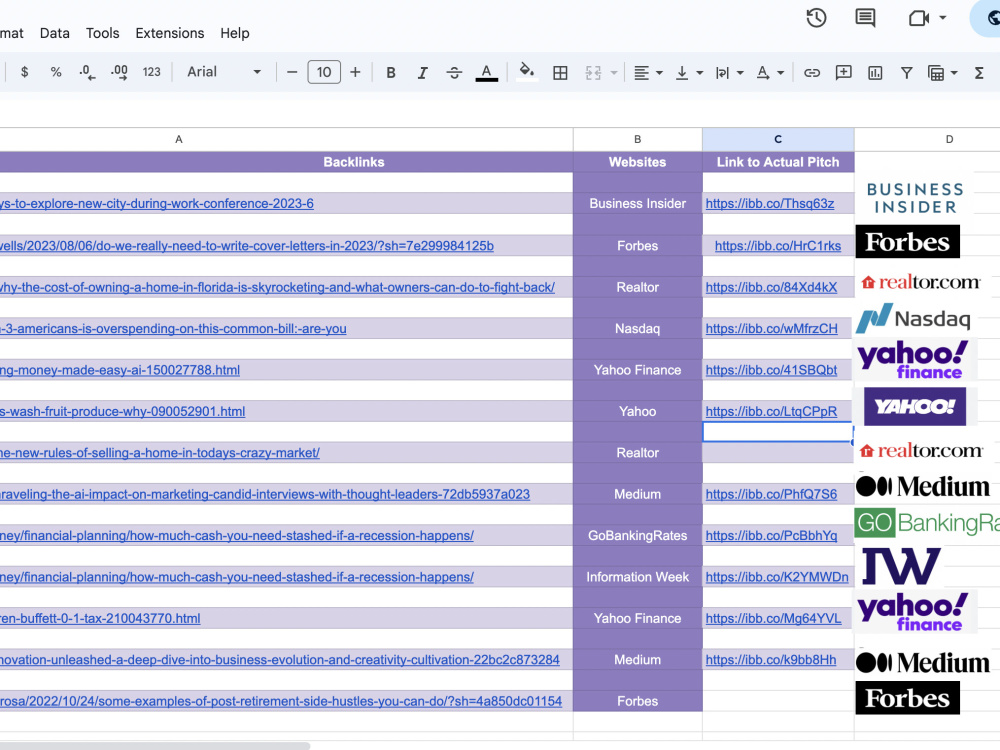
Task: Open the cover-letters-in-2023 backlink
Action: (x=247, y=246)
